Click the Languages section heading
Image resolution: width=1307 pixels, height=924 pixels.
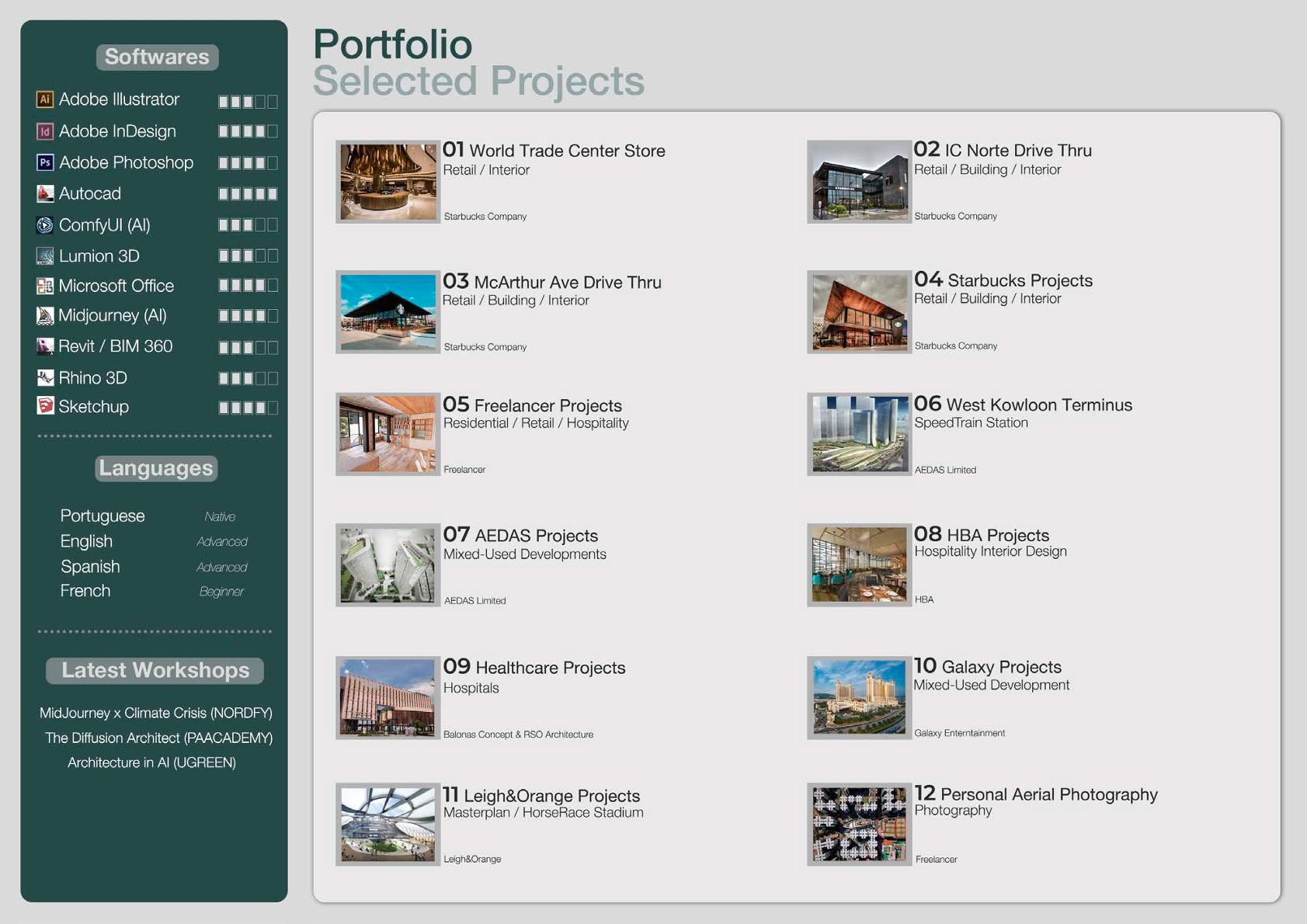pyautogui.click(x=156, y=468)
